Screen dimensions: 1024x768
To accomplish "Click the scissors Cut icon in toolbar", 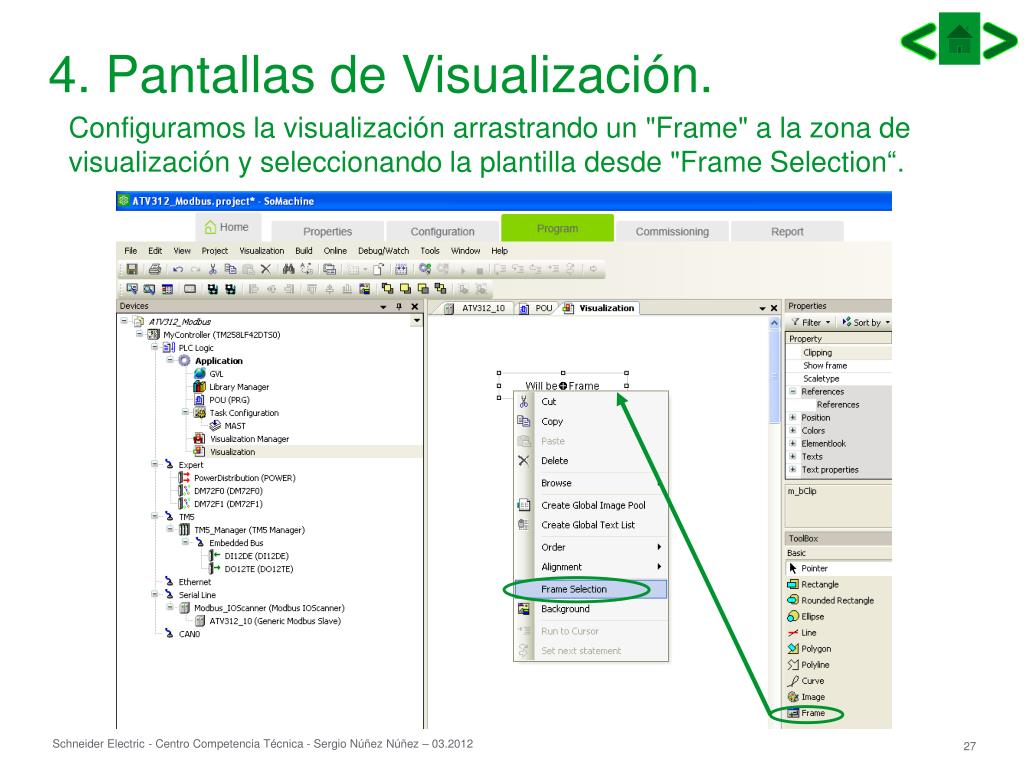I will (213, 269).
